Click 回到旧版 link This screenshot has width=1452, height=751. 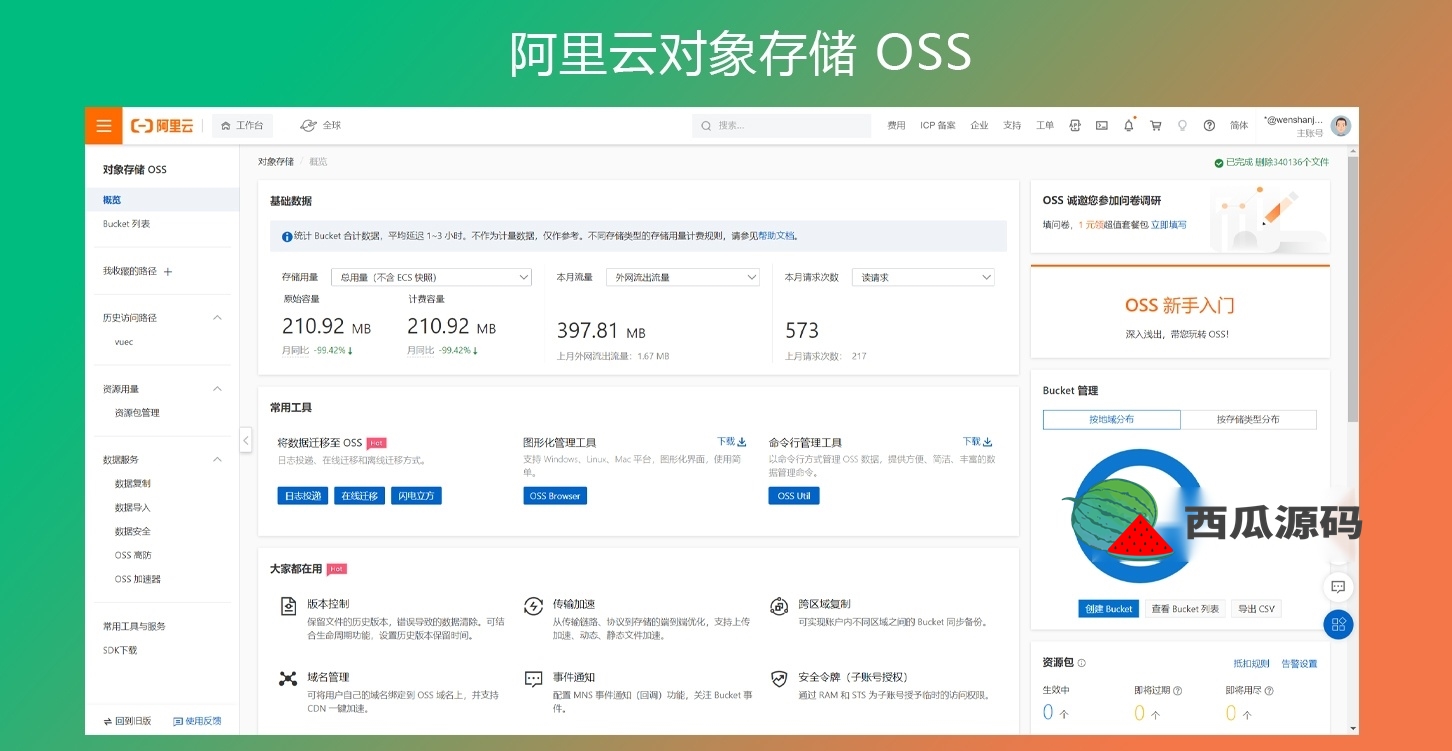point(127,721)
